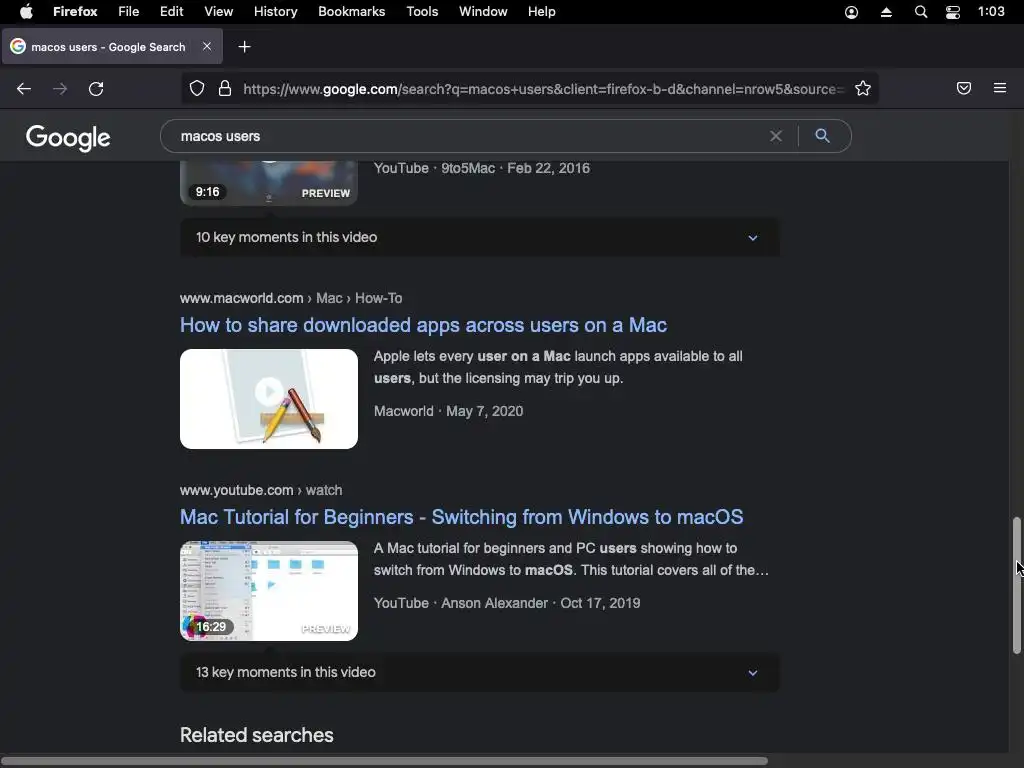Click the vertical page scrollbar thumb
The width and height of the screenshot is (1024, 768).
[x=1016, y=585]
